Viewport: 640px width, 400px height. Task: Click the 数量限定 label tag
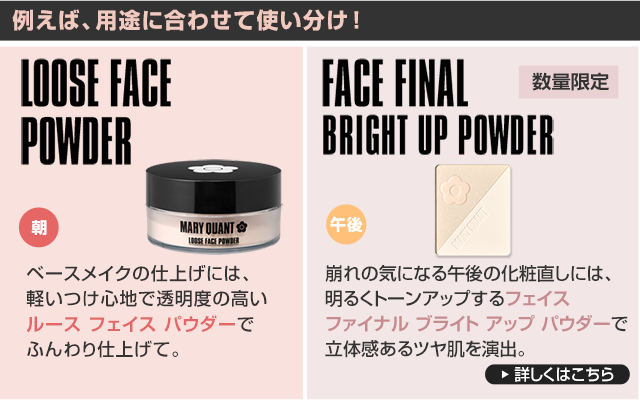pyautogui.click(x=569, y=82)
